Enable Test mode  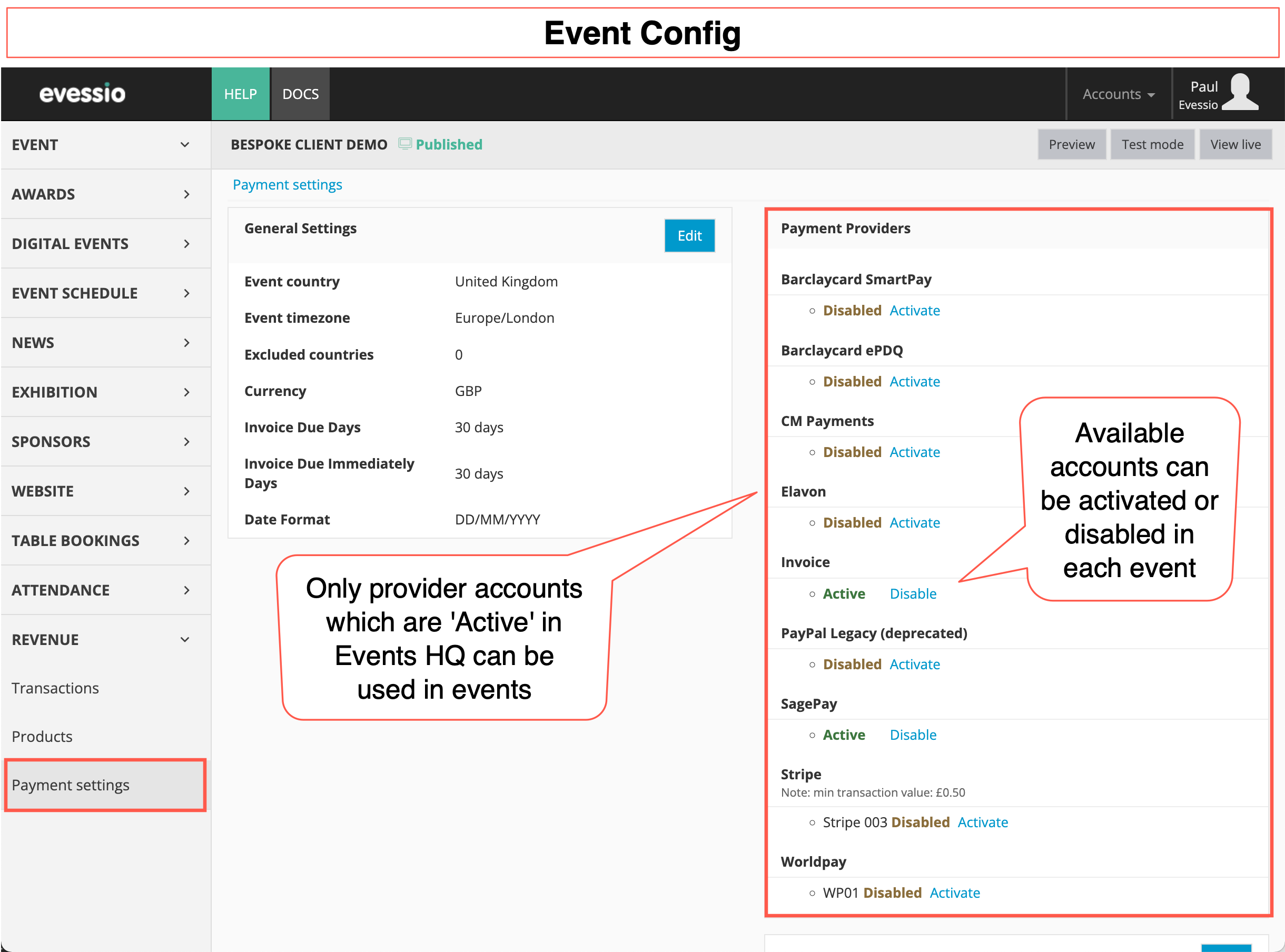1152,144
